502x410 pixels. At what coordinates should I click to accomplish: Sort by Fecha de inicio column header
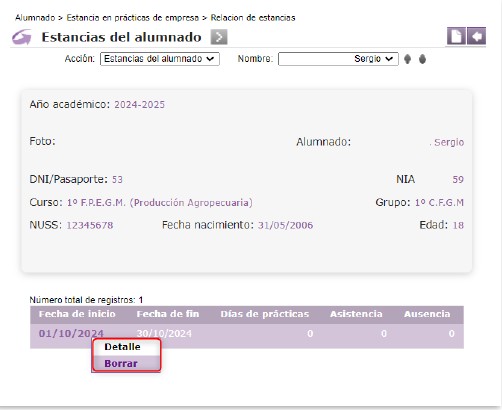pos(77,314)
